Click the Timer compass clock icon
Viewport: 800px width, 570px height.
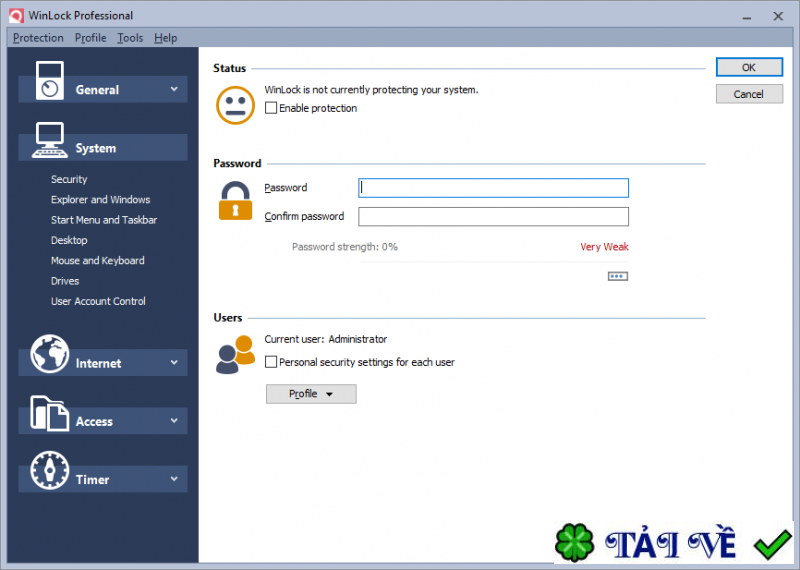[x=49, y=470]
